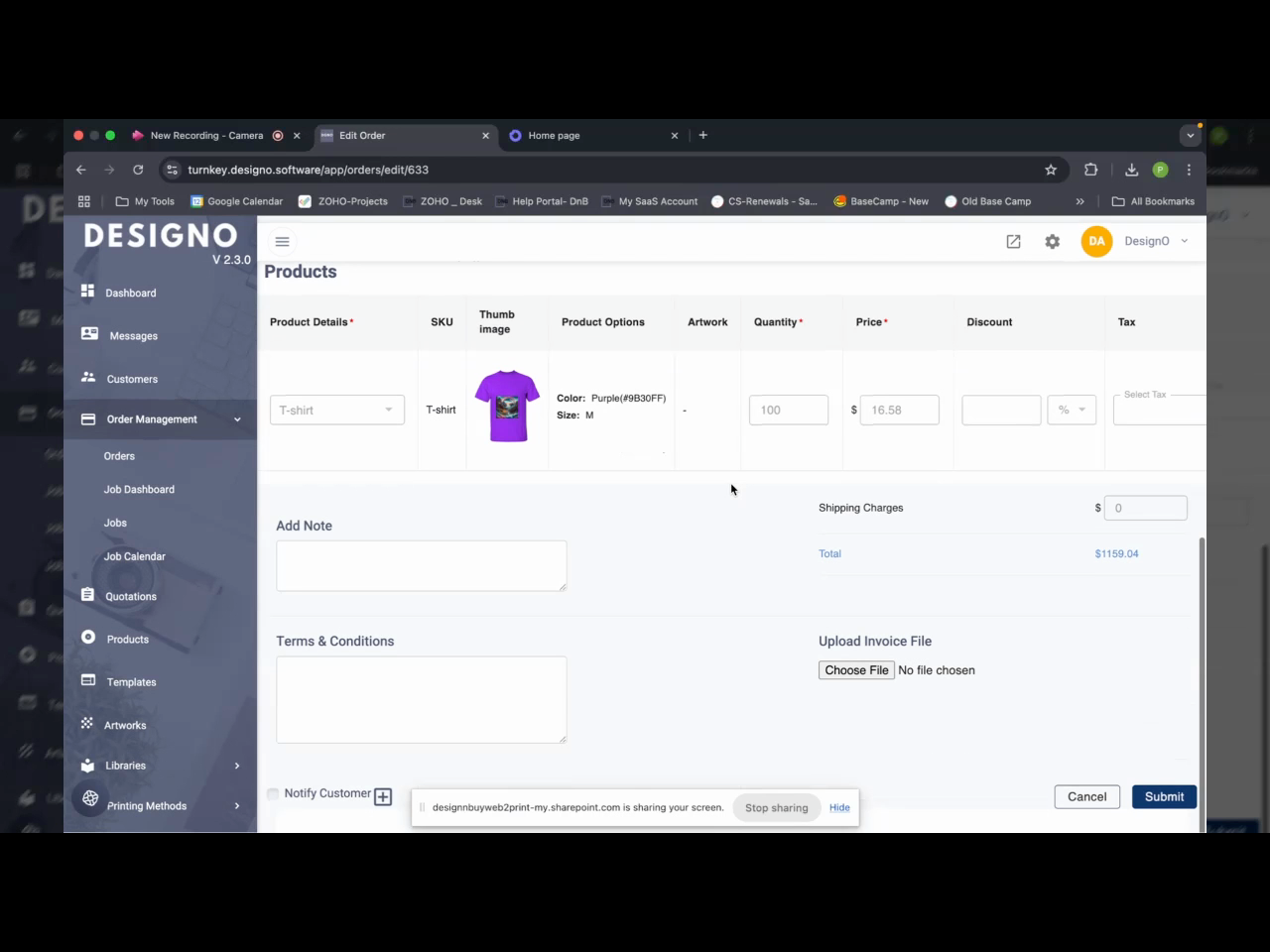Open the browser extensions puzzle icon

[1090, 170]
